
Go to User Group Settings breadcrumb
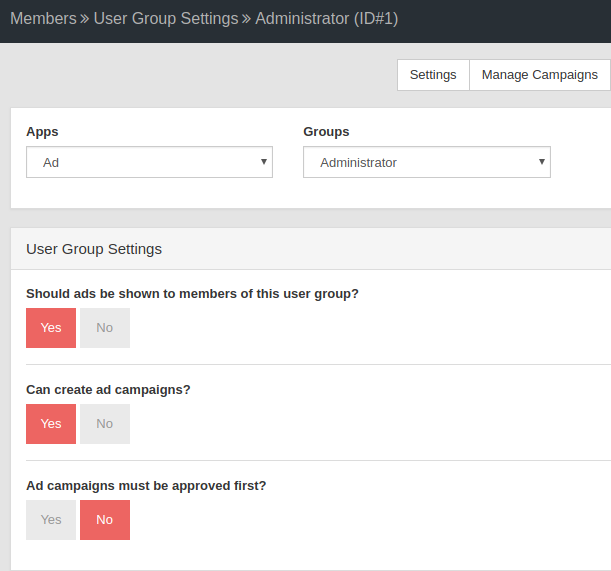(x=166, y=19)
